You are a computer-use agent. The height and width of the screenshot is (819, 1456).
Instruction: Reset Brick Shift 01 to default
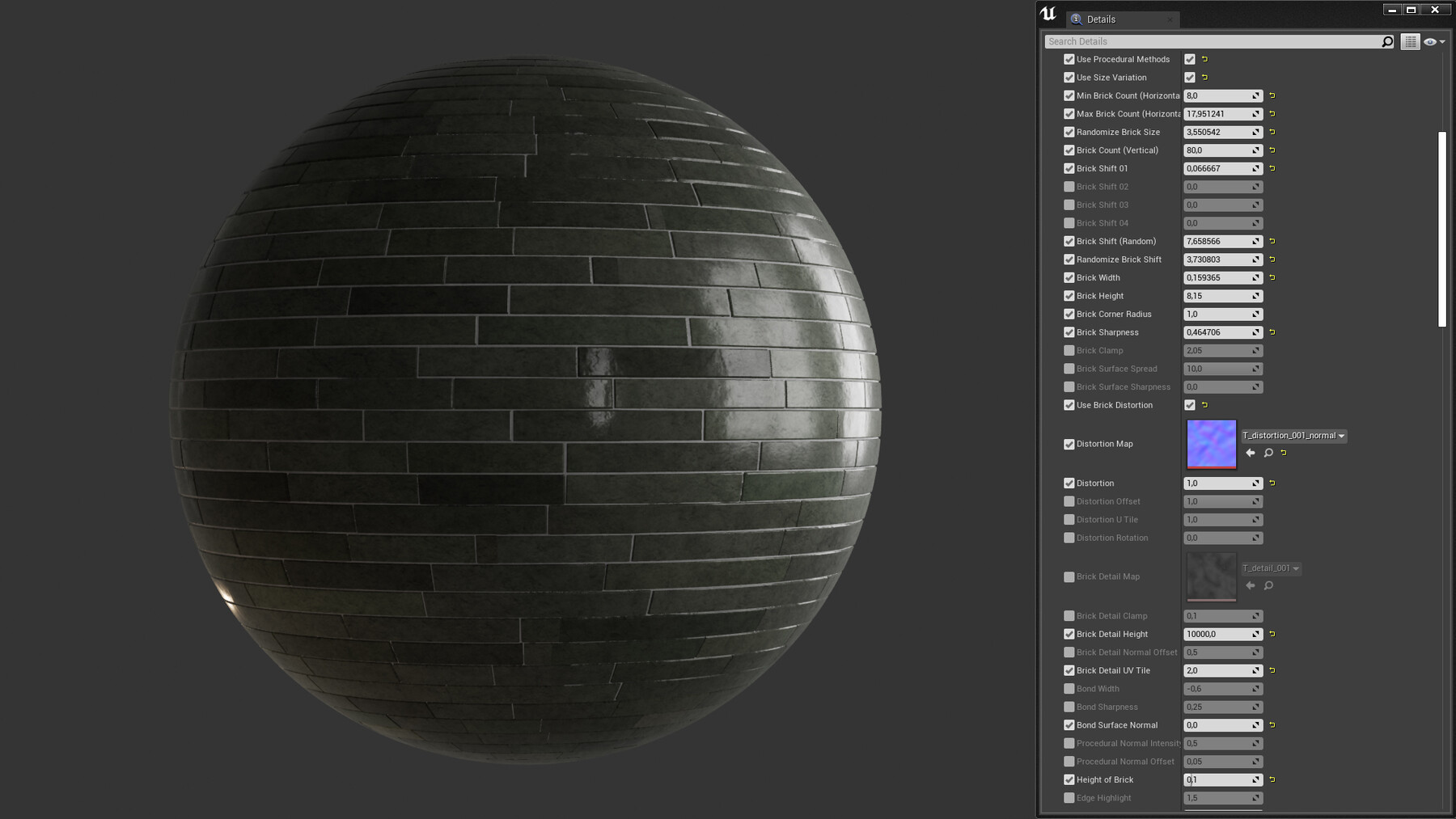tap(1272, 168)
